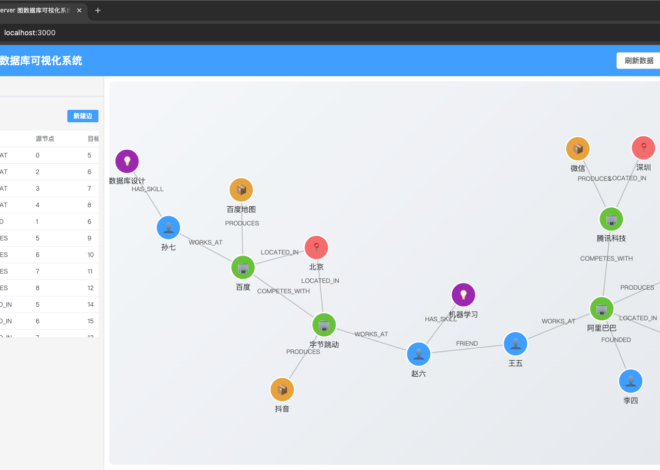Select table row with source 6 target 10
Viewport: 660px width, 470px height.
click(x=49, y=255)
